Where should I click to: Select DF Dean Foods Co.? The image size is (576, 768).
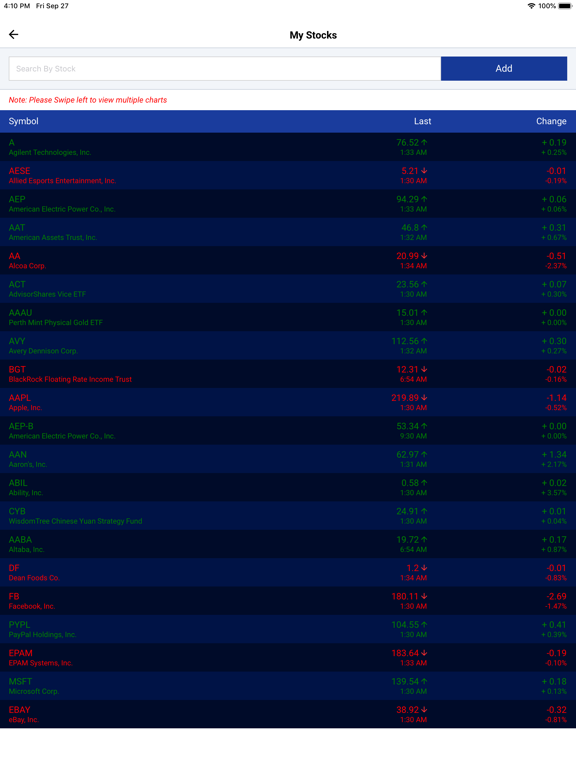tap(288, 573)
